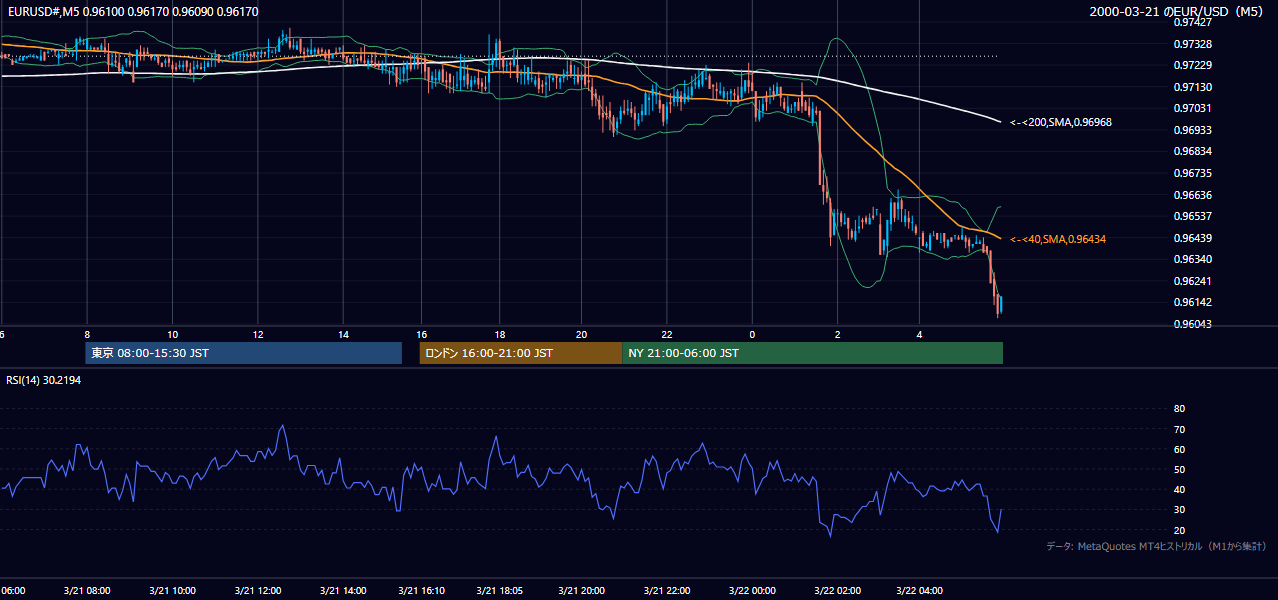Click the RSI 40 level label
The height and width of the screenshot is (600, 1278).
tap(1179, 489)
